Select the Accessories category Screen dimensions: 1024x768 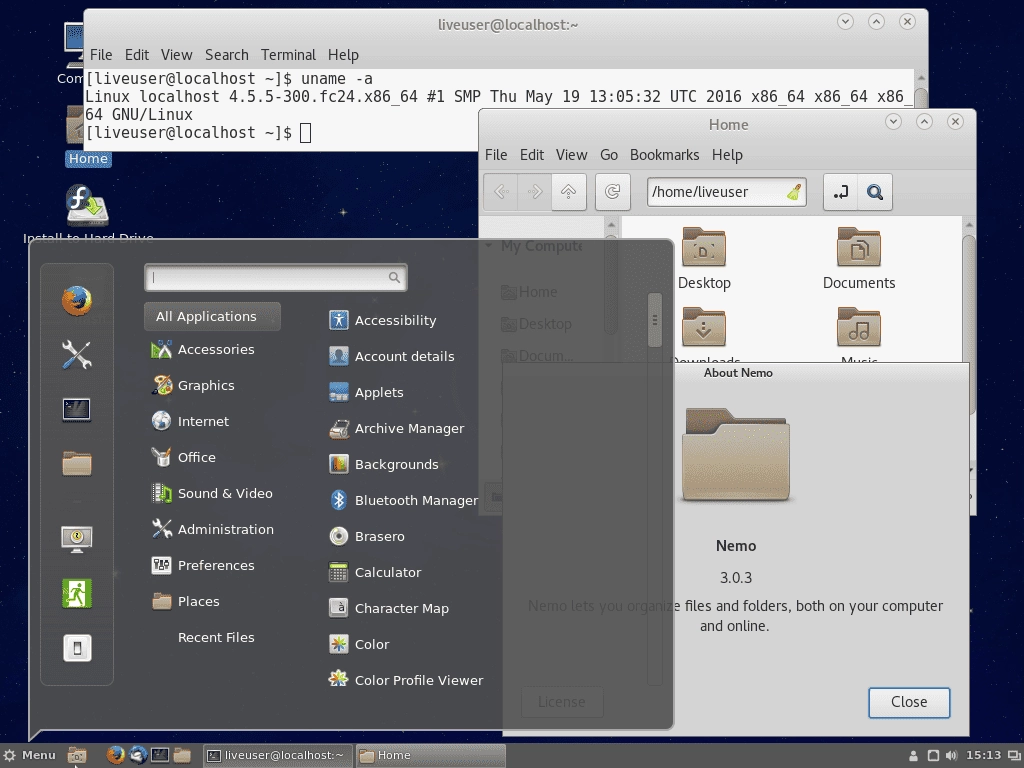coord(203,349)
